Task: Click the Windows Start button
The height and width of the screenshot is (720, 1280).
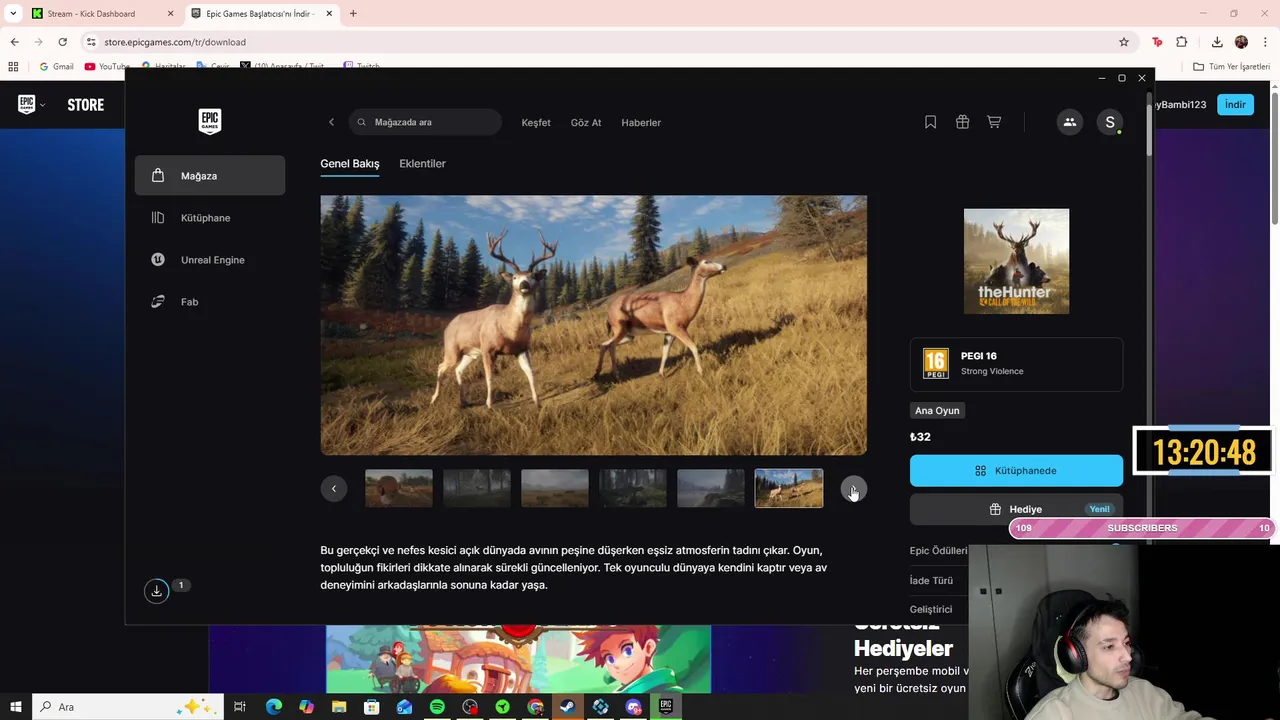Action: click(x=16, y=707)
